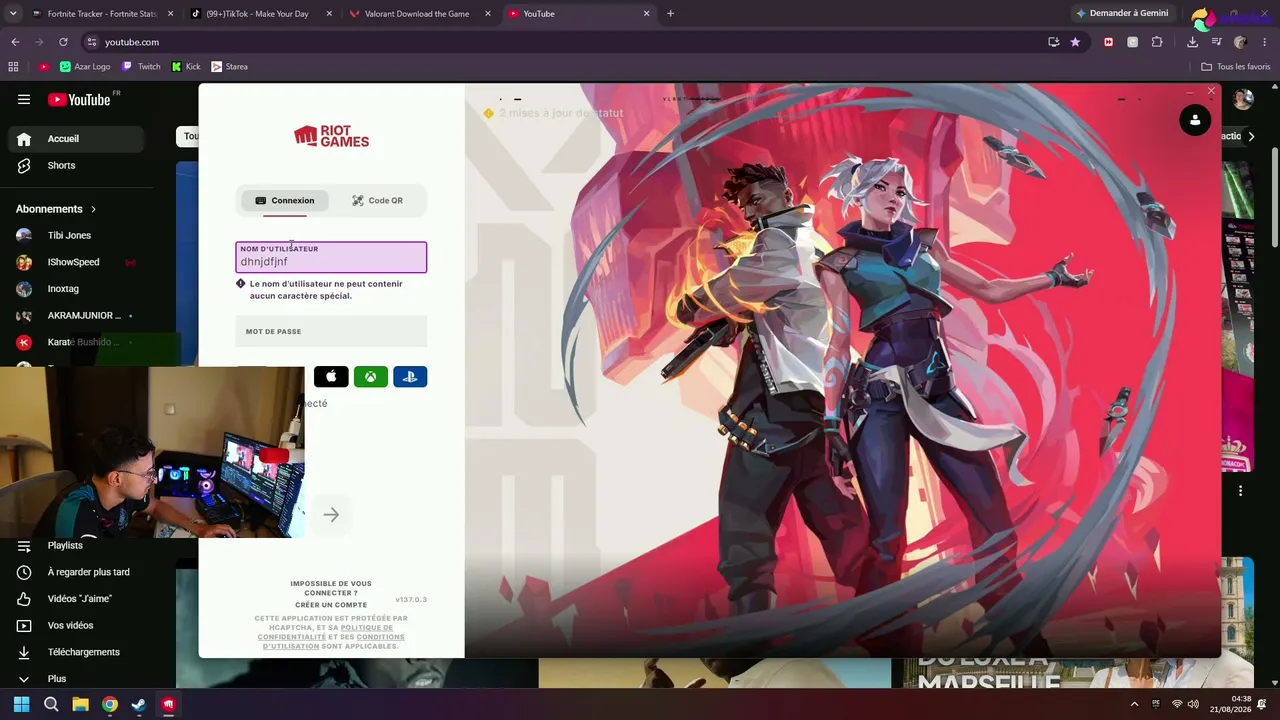Open YouTube Accueil in the sidebar
The height and width of the screenshot is (720, 1280).
tap(76, 139)
